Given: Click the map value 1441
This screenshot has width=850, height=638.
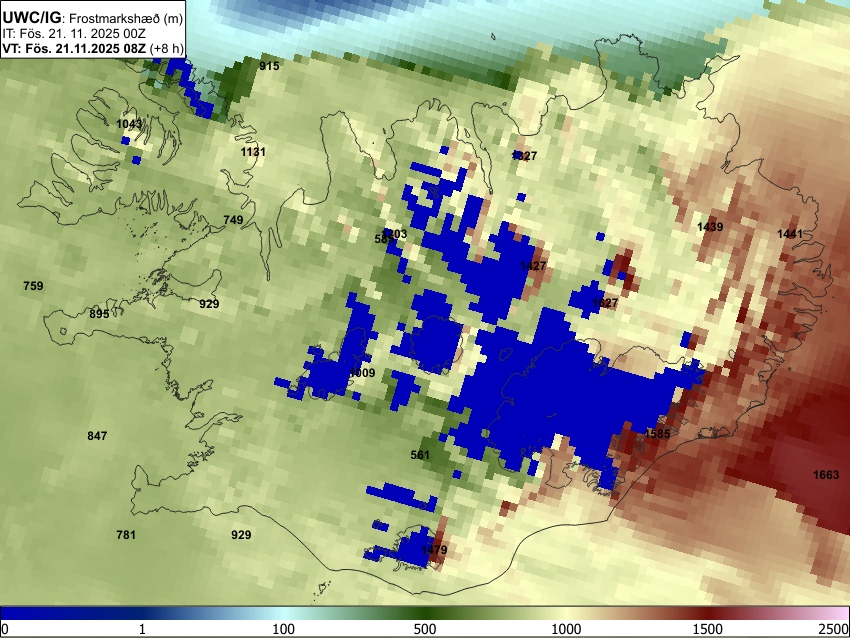Looking at the screenshot, I should [790, 234].
